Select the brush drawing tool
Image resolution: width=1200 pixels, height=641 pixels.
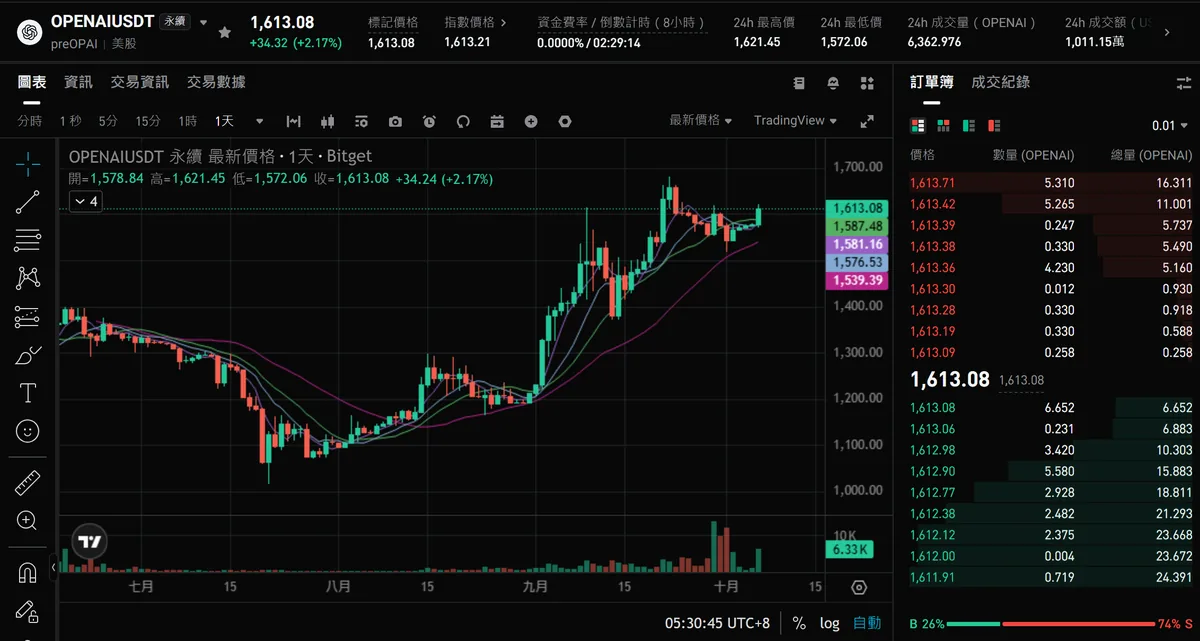point(28,355)
